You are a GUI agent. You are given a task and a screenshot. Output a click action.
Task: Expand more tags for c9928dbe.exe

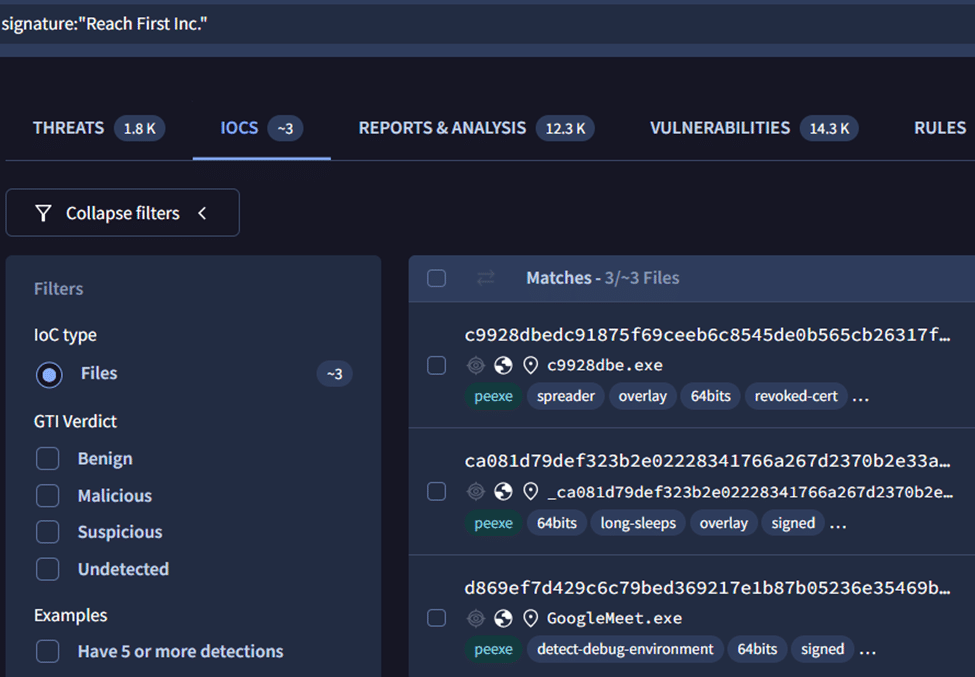860,397
